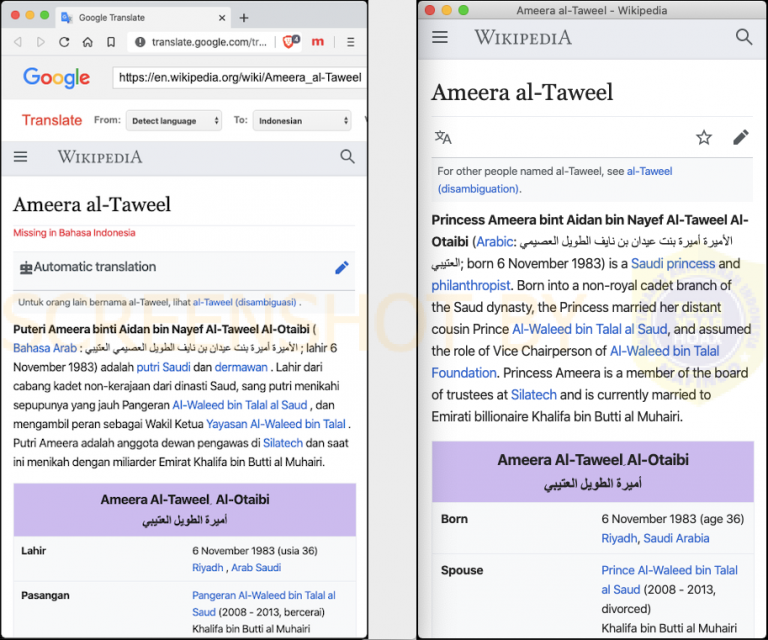Click the Automatic translation robot icon
Screen dimensions: 768x640
[x=25, y=267]
